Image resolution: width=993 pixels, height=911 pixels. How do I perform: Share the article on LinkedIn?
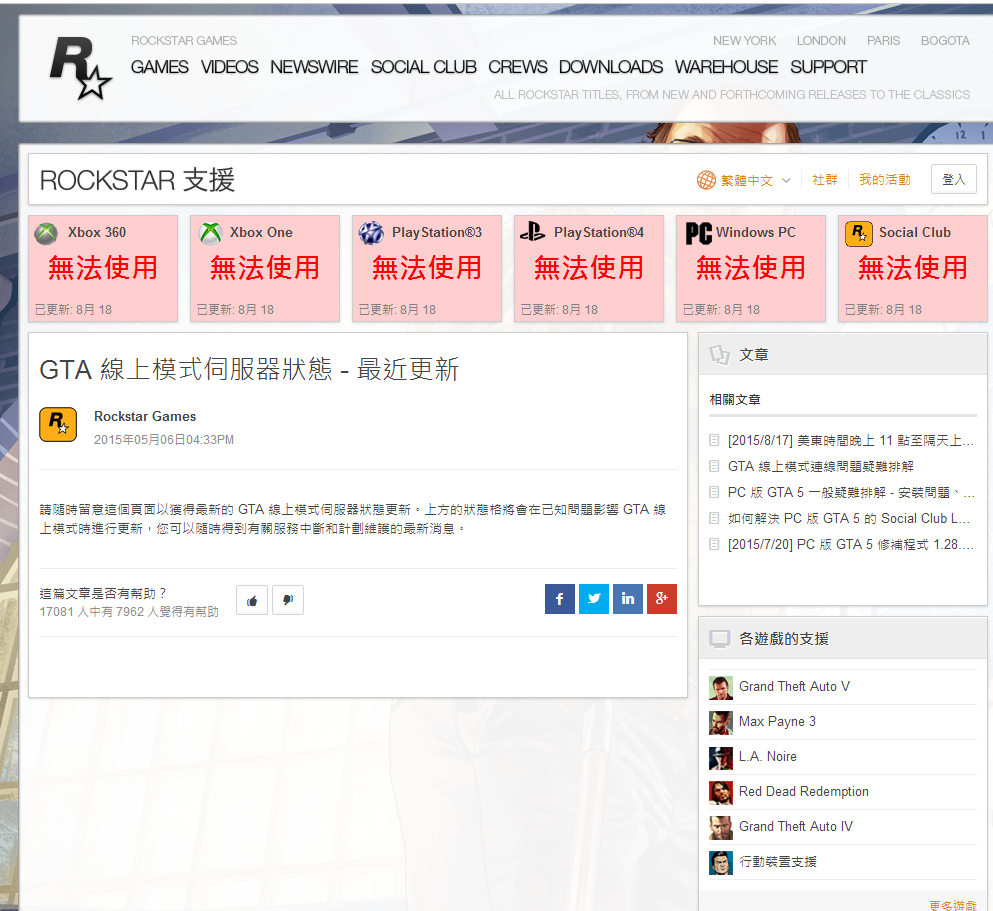coord(628,599)
